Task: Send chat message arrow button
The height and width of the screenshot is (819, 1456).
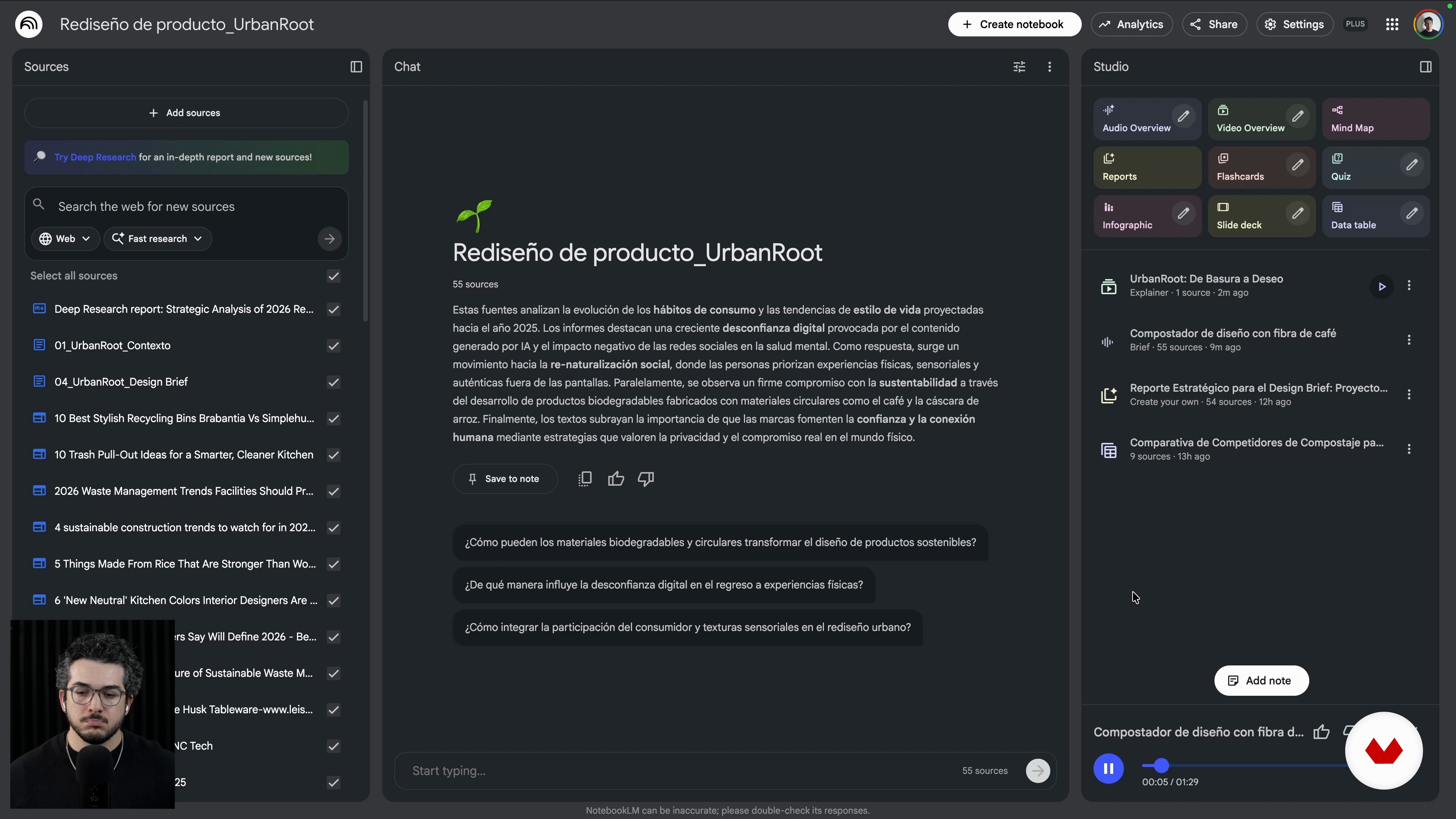Action: [1038, 770]
